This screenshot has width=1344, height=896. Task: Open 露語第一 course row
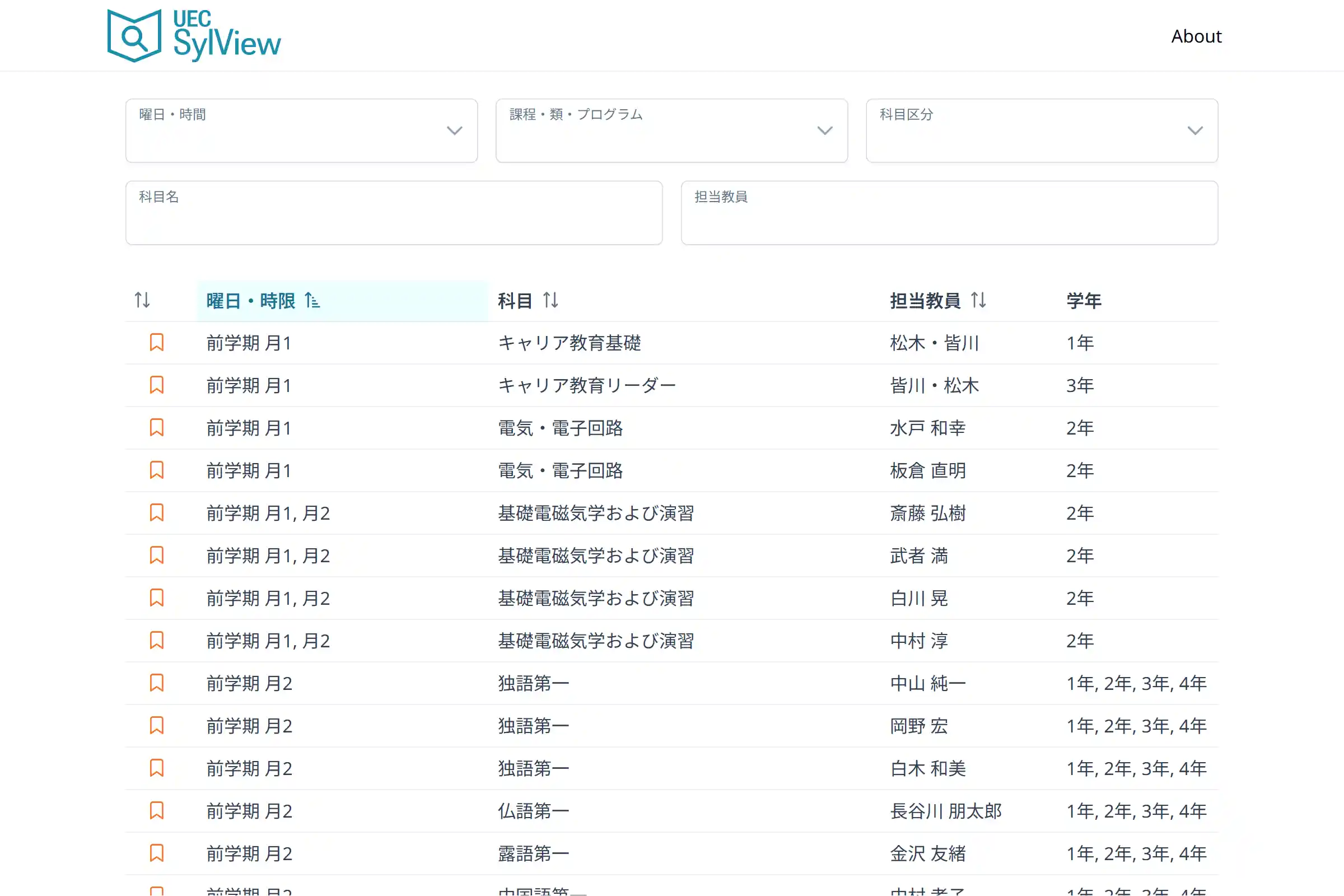533,853
